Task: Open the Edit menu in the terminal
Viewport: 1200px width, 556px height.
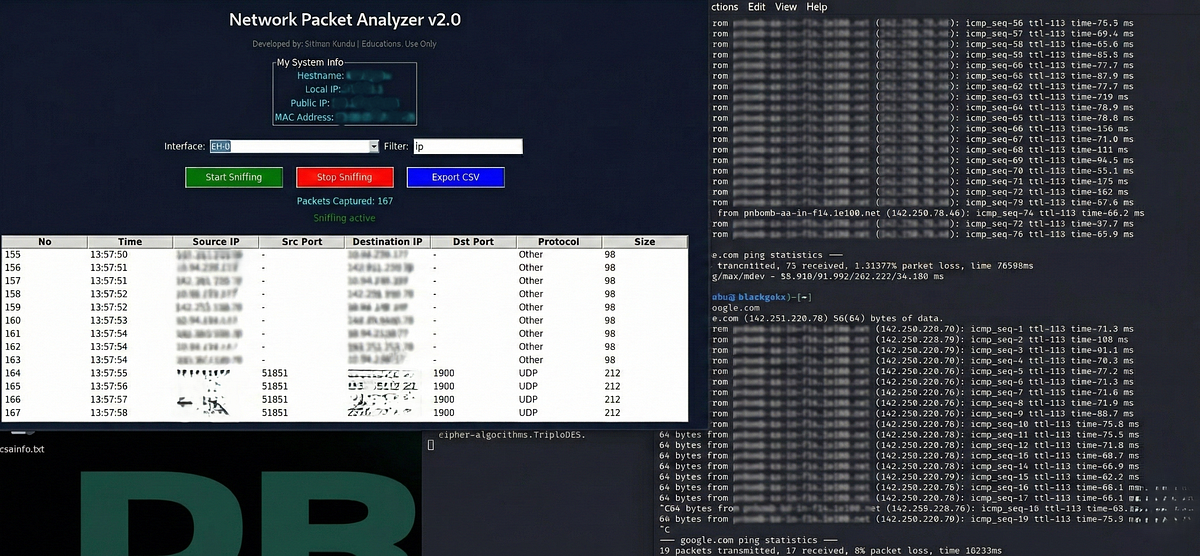Action: coord(757,7)
